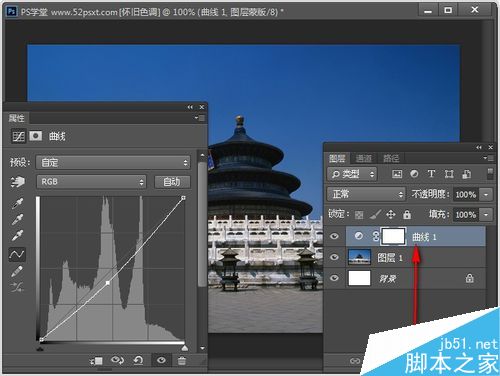
Task: Pick the gray point eyedropper
Action: (17, 219)
